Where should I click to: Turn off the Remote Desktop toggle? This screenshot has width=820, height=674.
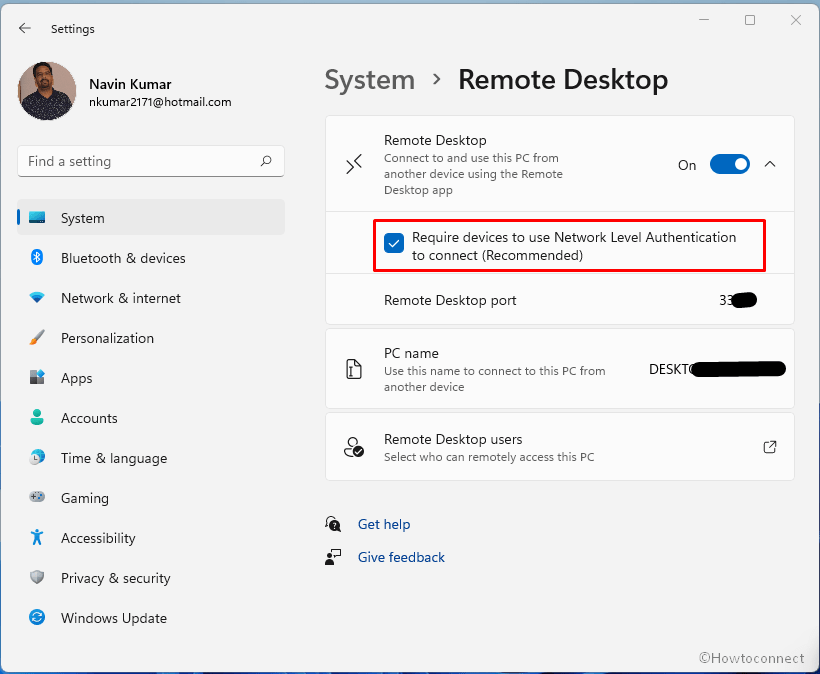(x=730, y=164)
